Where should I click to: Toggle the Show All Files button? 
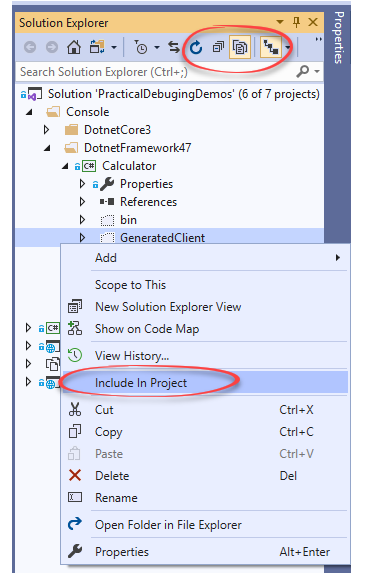tap(240, 47)
